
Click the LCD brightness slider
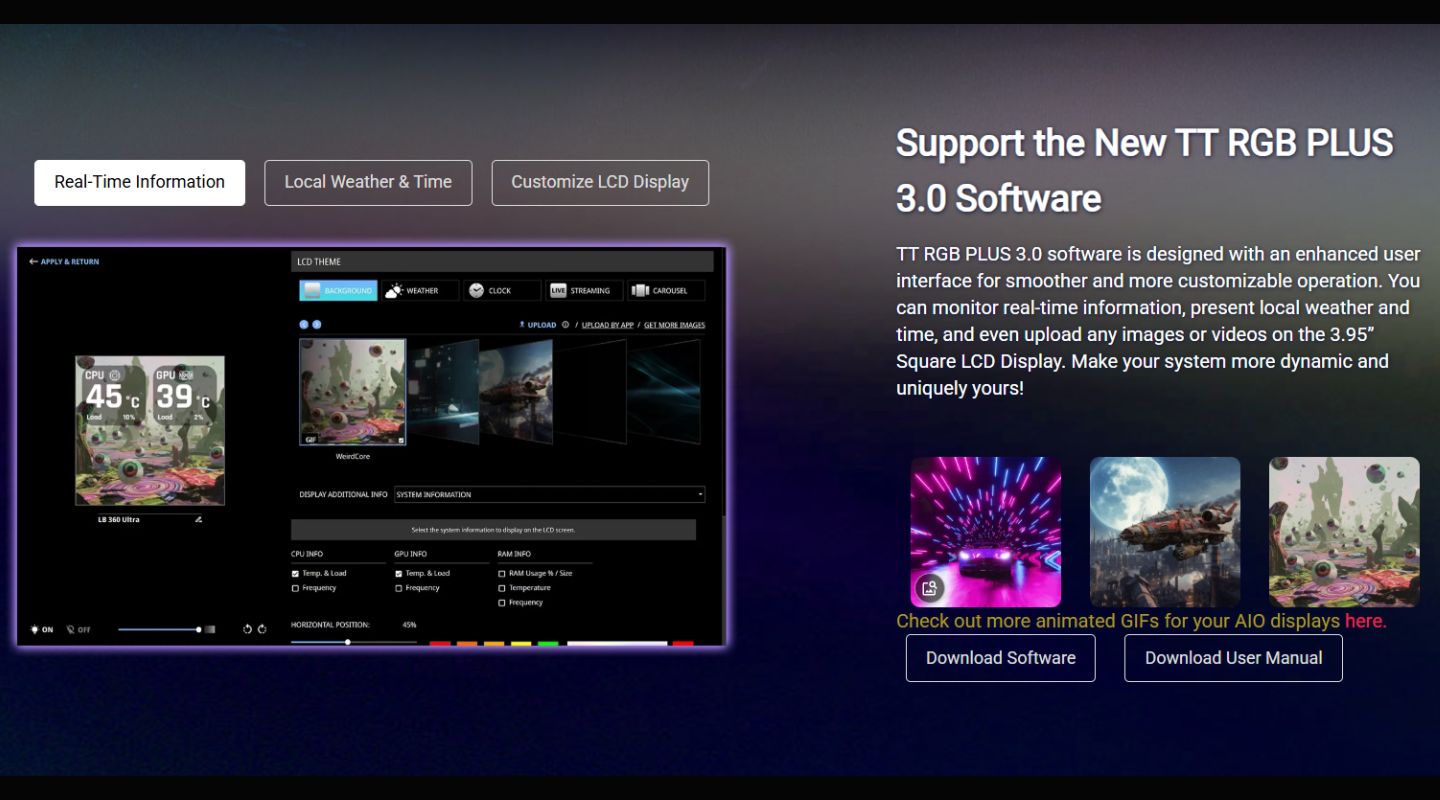[x=159, y=630]
